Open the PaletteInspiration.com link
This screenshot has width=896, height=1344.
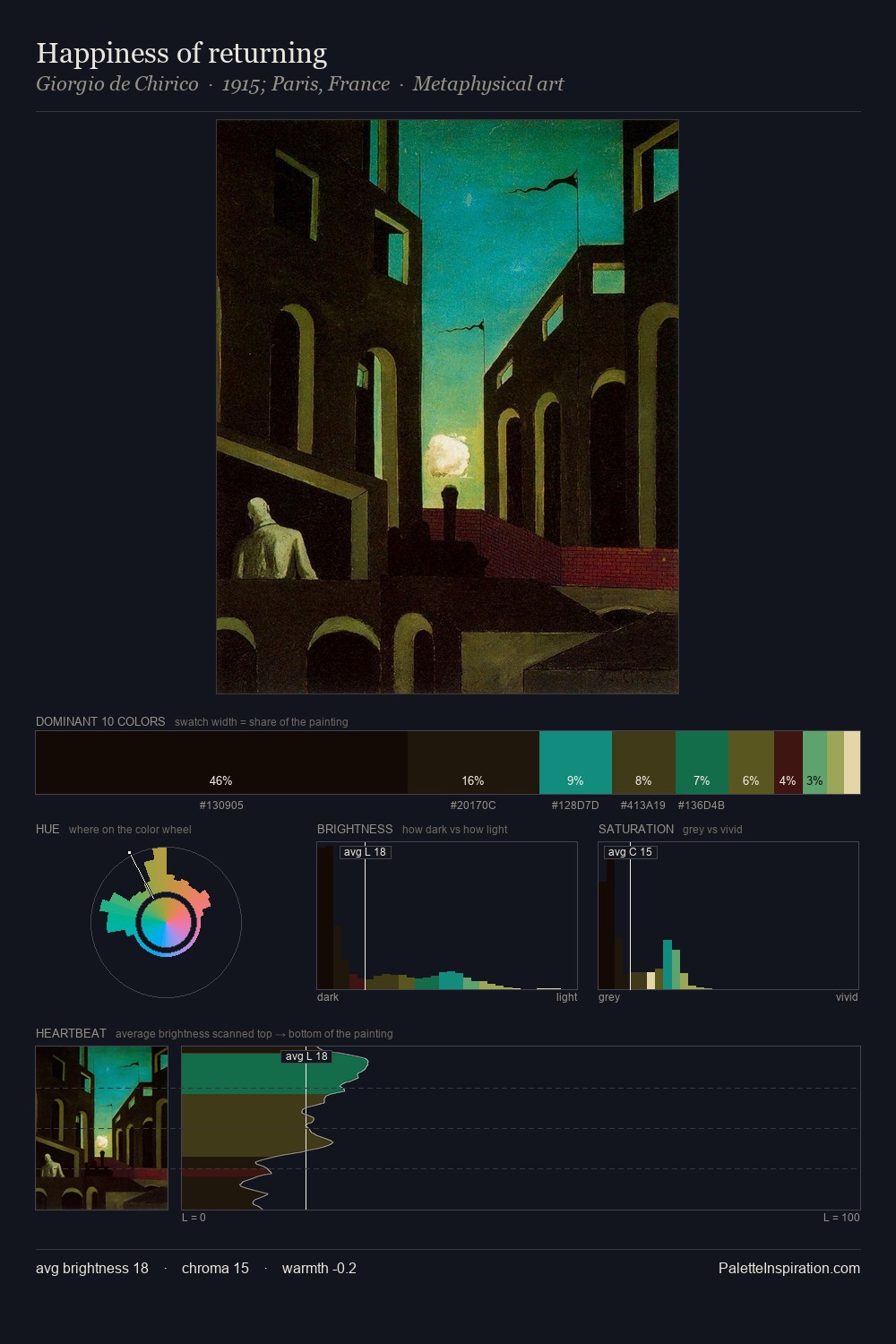pyautogui.click(x=789, y=1268)
